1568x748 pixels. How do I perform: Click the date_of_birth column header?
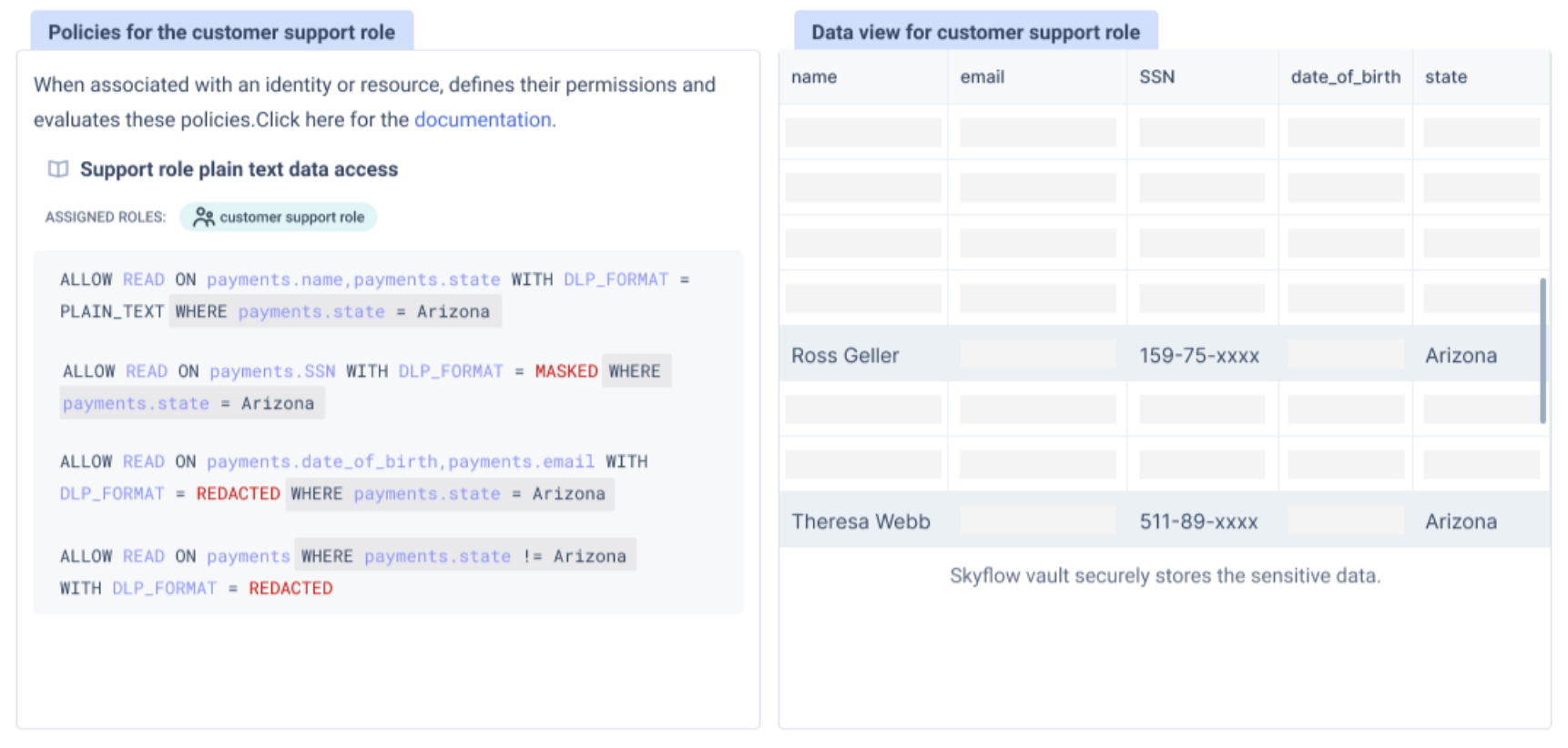(1345, 77)
